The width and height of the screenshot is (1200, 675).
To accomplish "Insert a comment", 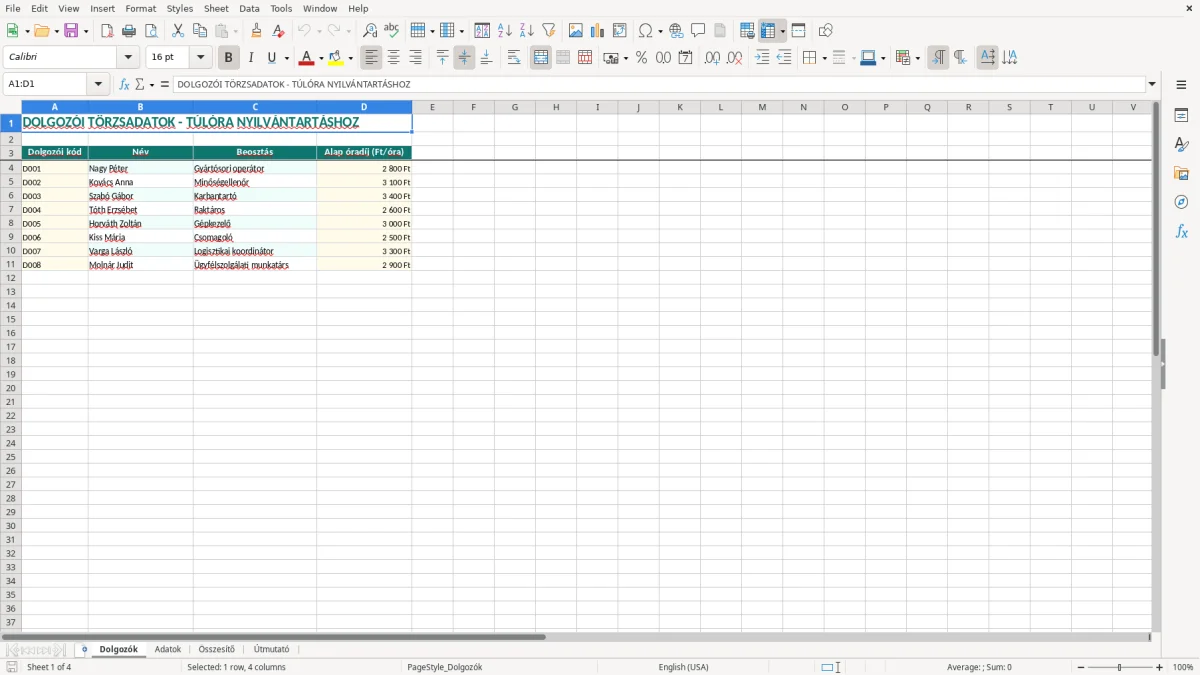I will click(698, 31).
